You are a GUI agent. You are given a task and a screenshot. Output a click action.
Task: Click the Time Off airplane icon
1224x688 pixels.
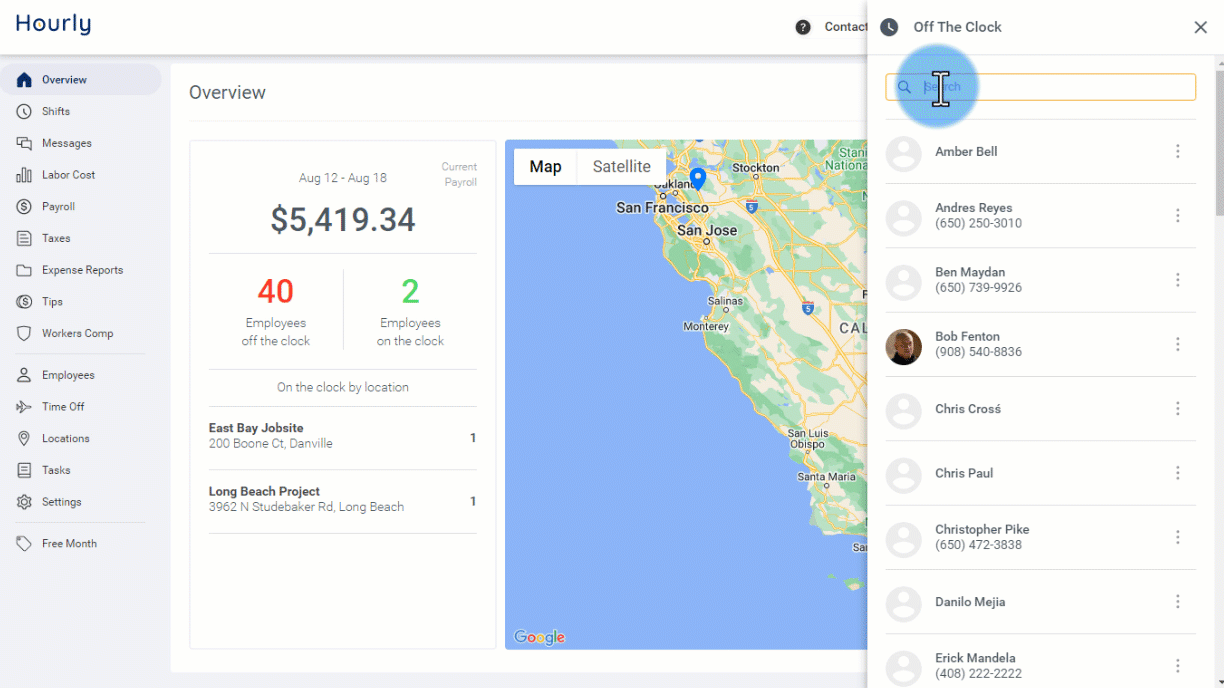pyautogui.click(x=24, y=407)
